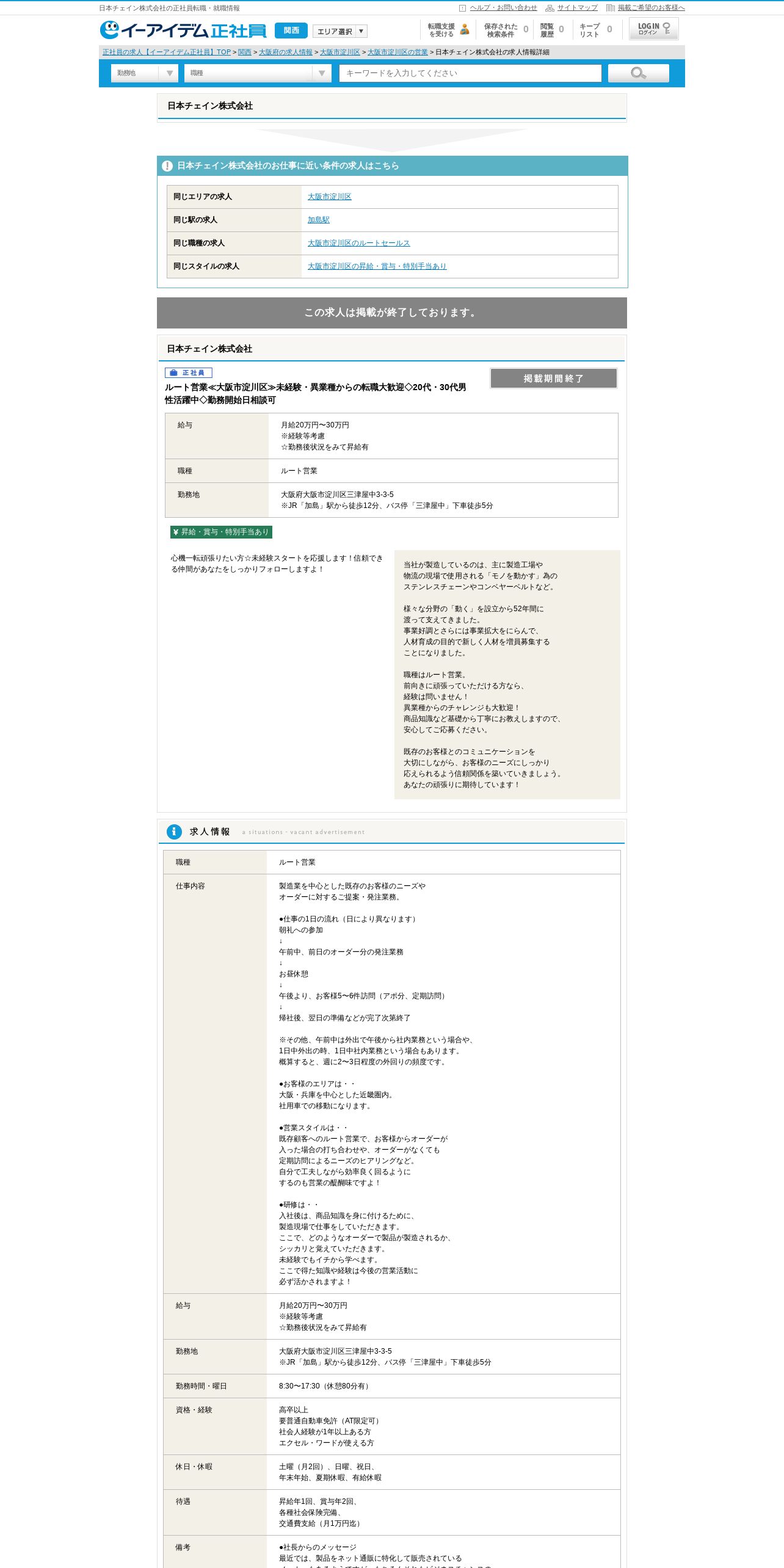Click the address 大阪府大阪市淀川区三津屋中3-3-5 in summary
The image size is (784, 1568).
click(x=337, y=495)
